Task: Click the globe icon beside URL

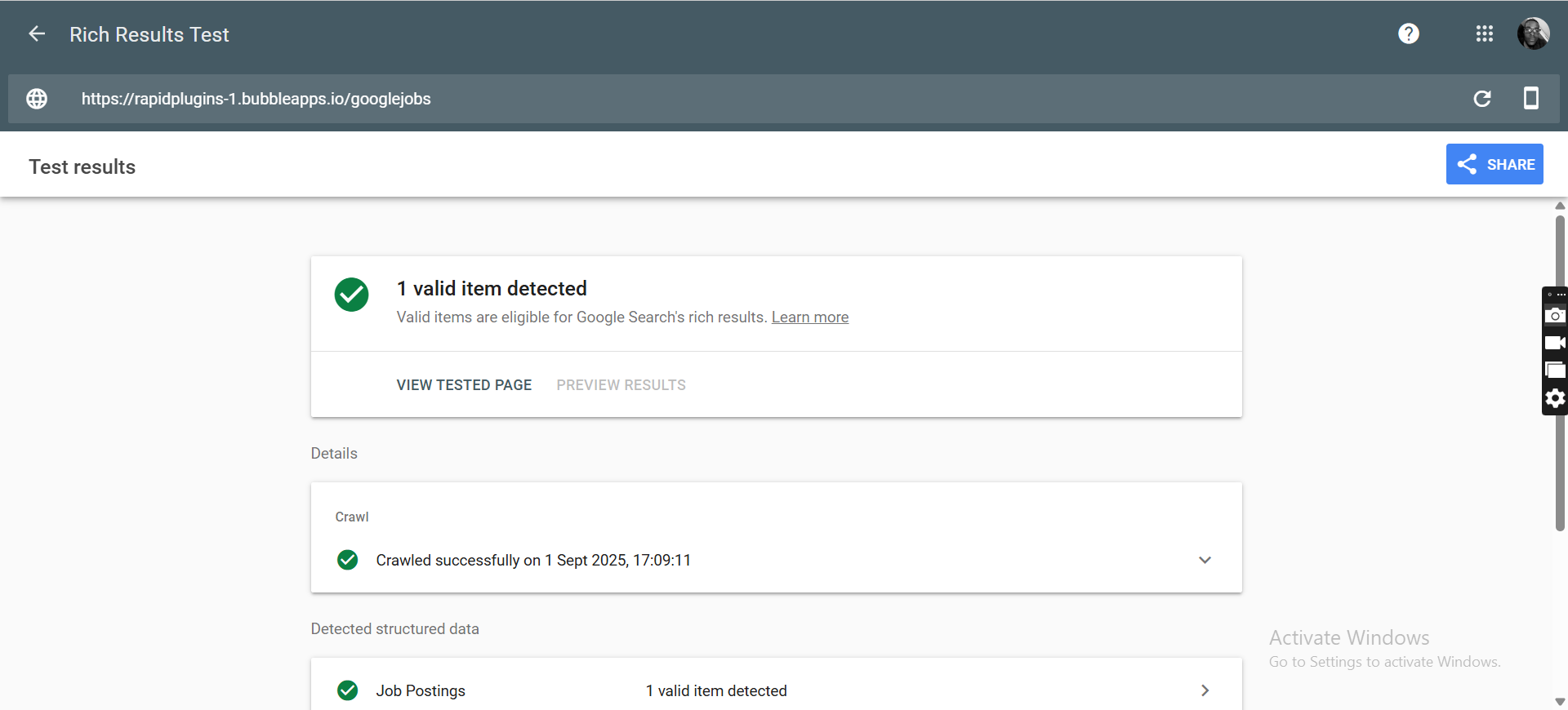Action: (x=37, y=99)
